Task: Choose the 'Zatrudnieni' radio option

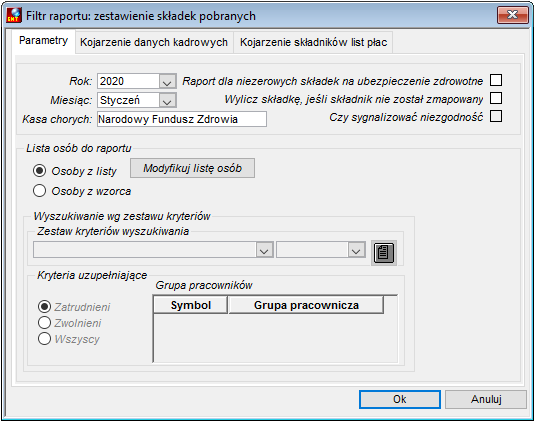Action: pyautogui.click(x=44, y=307)
